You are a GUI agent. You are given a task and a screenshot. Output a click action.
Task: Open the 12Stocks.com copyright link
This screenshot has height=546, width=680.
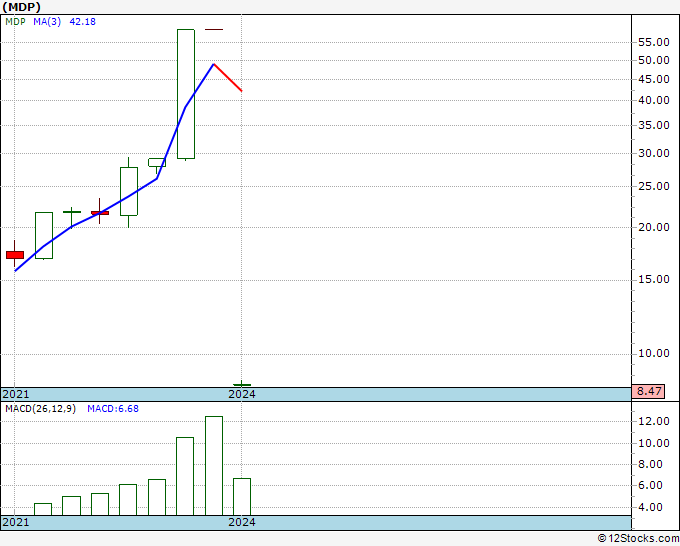pos(638,539)
